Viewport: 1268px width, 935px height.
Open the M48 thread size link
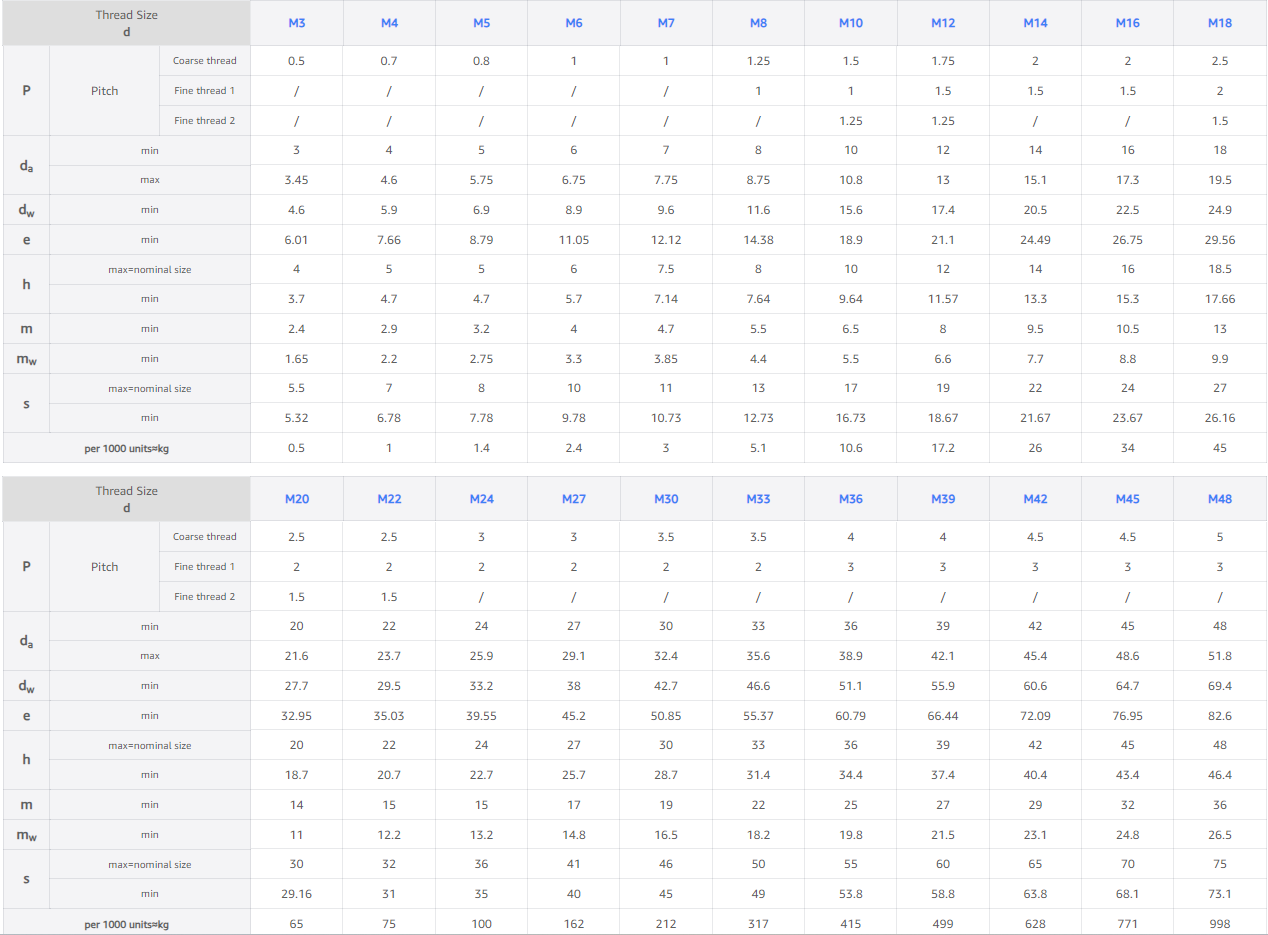click(x=1220, y=499)
